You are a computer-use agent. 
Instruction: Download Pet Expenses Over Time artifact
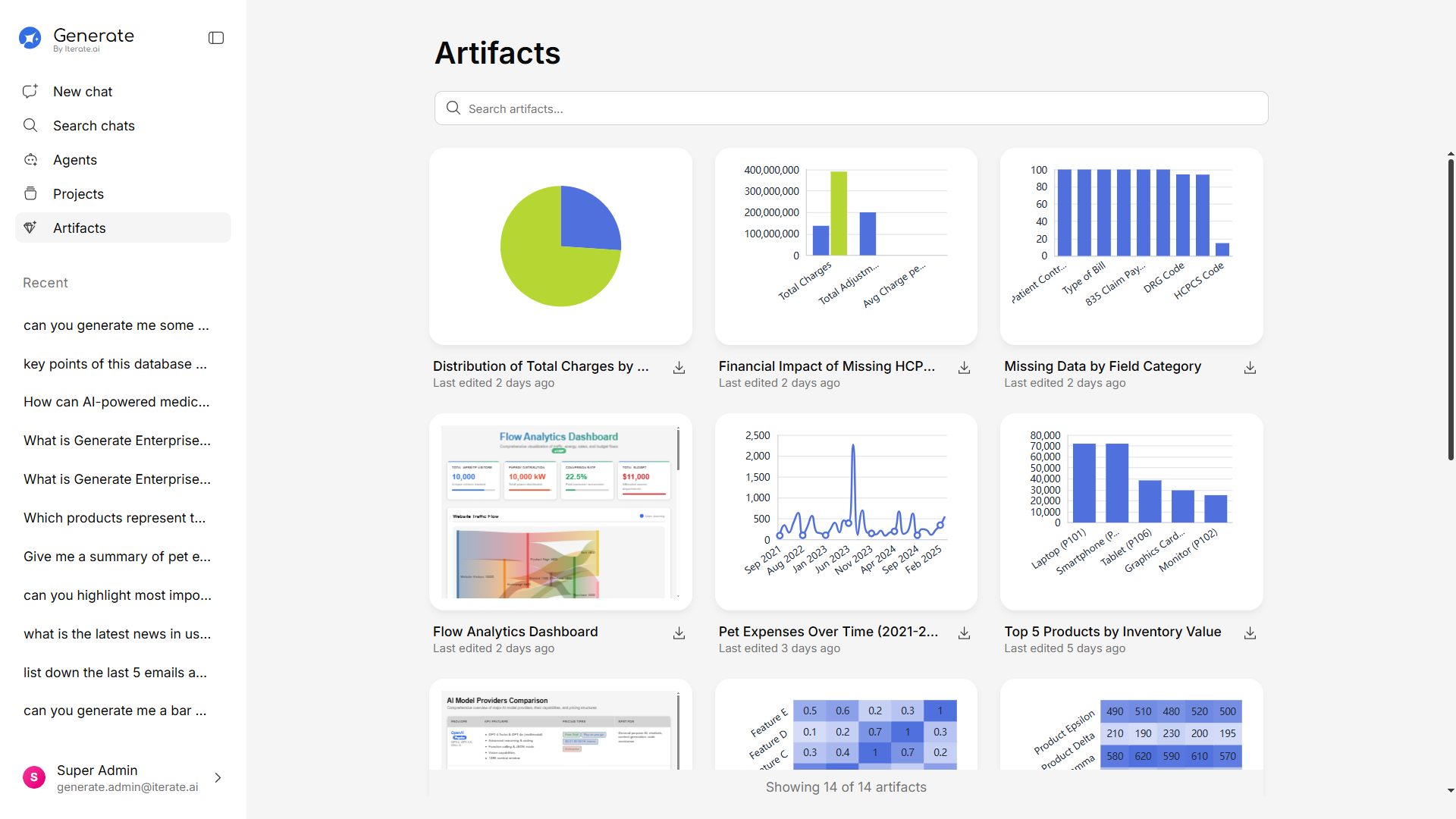[x=964, y=633]
